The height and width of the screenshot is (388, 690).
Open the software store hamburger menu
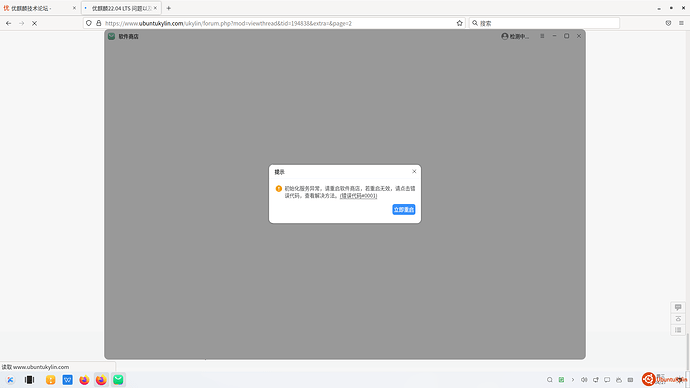pyautogui.click(x=542, y=36)
